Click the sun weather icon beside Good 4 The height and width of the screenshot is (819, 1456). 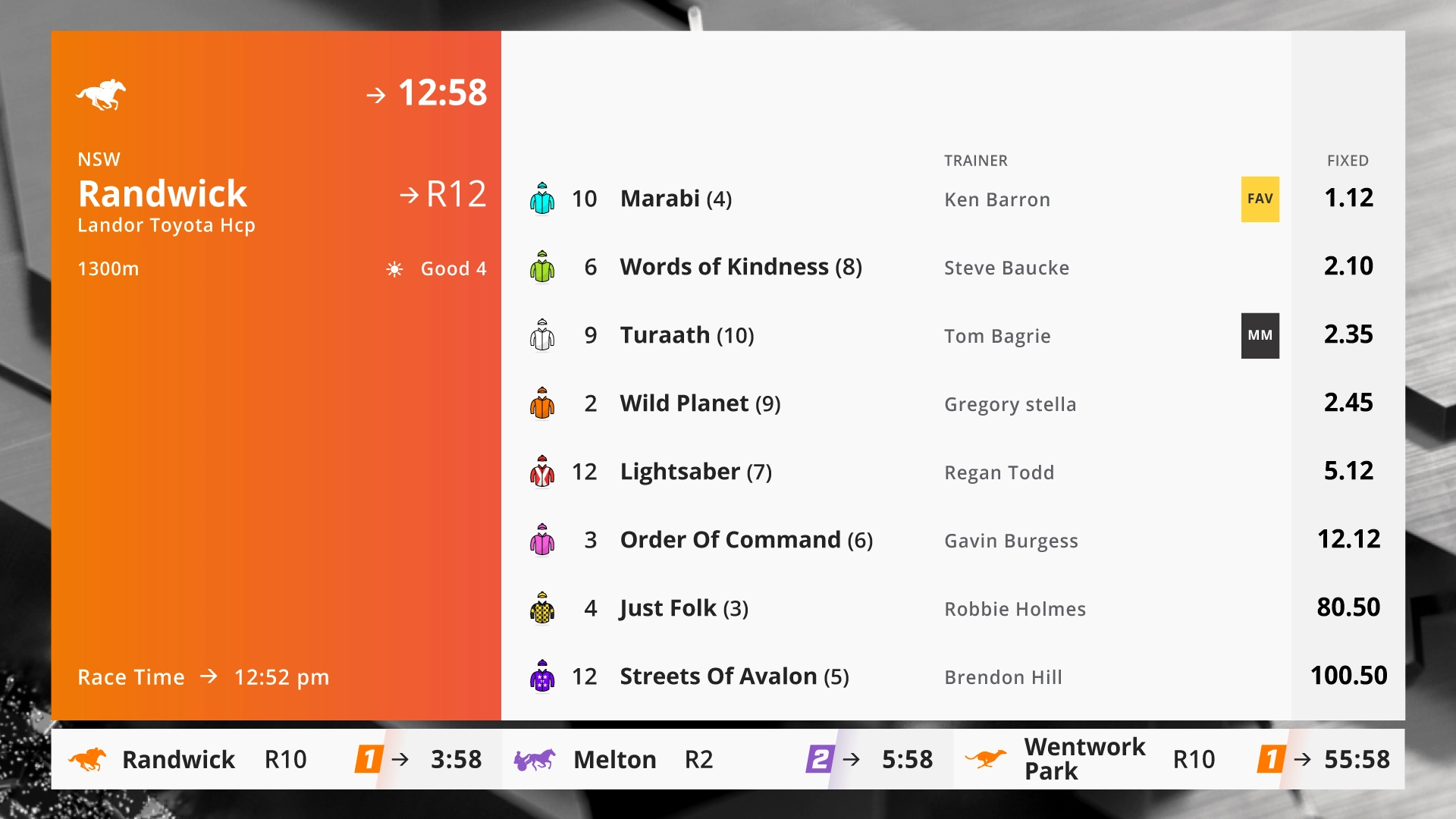(394, 269)
